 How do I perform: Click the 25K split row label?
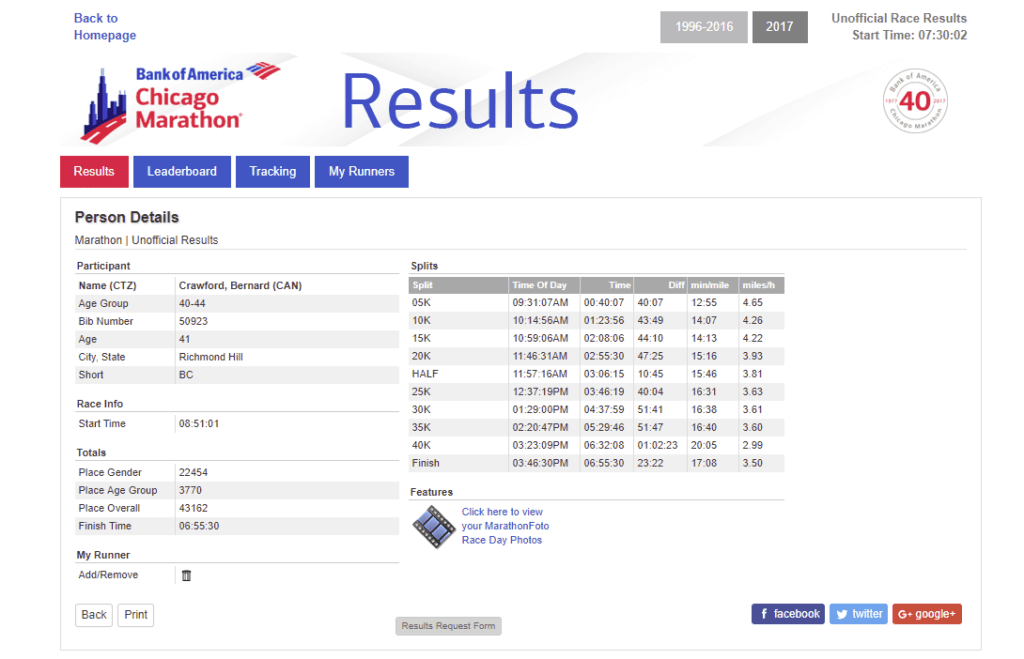(421, 392)
